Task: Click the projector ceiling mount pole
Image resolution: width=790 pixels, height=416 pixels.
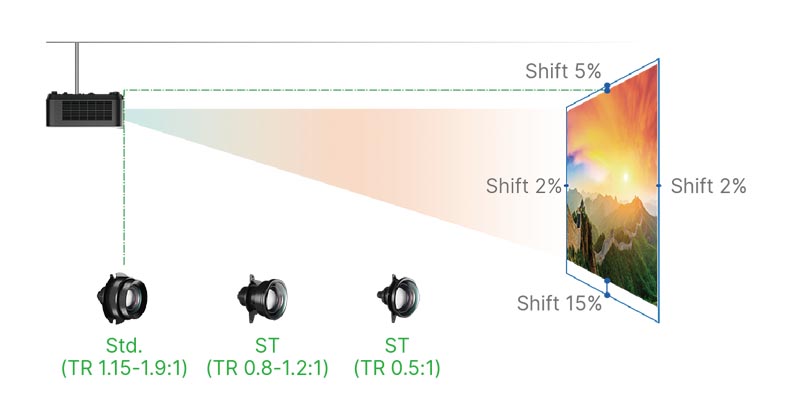Action: point(77,68)
